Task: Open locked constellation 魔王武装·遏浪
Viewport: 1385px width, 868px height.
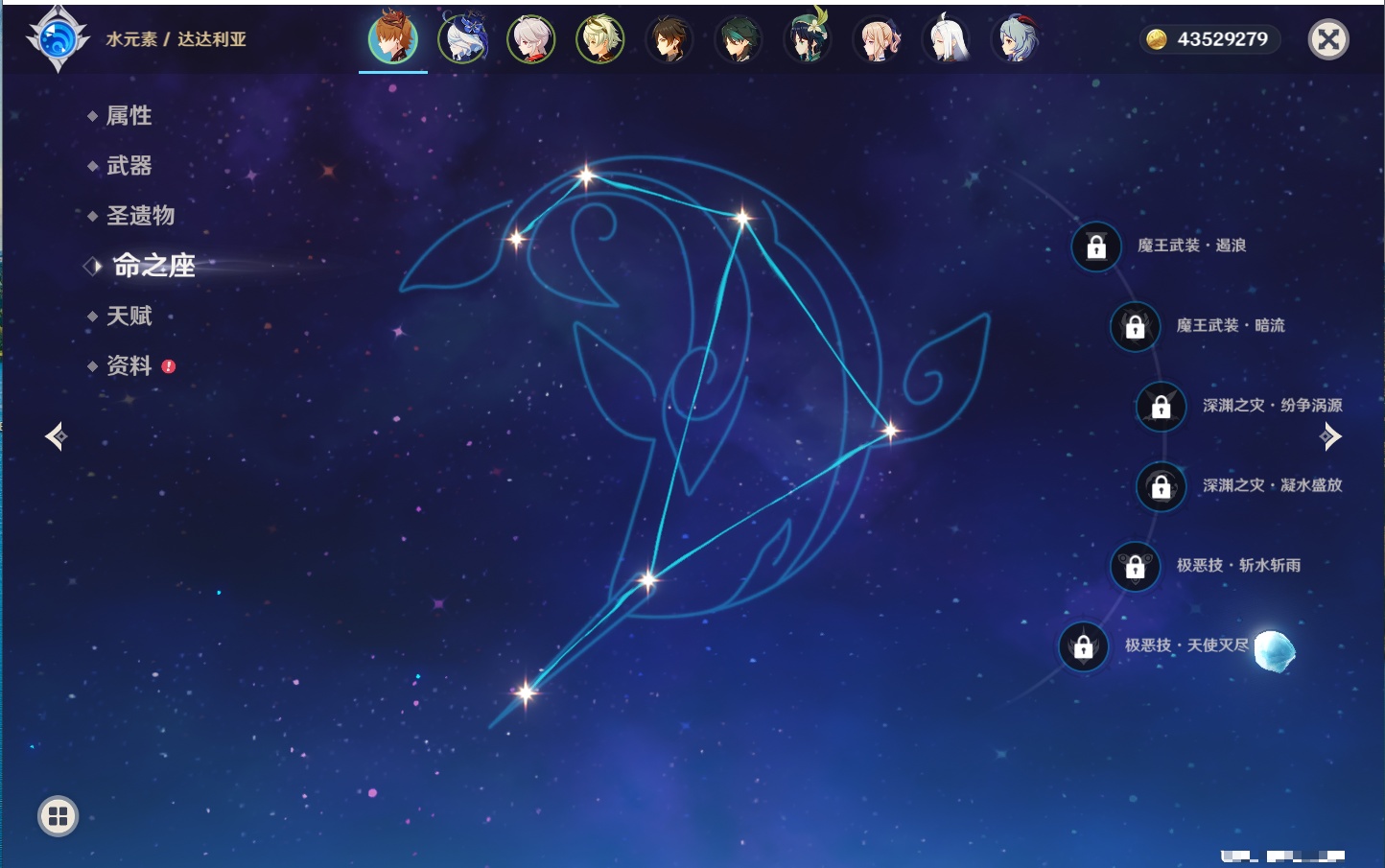Action: [x=1096, y=246]
